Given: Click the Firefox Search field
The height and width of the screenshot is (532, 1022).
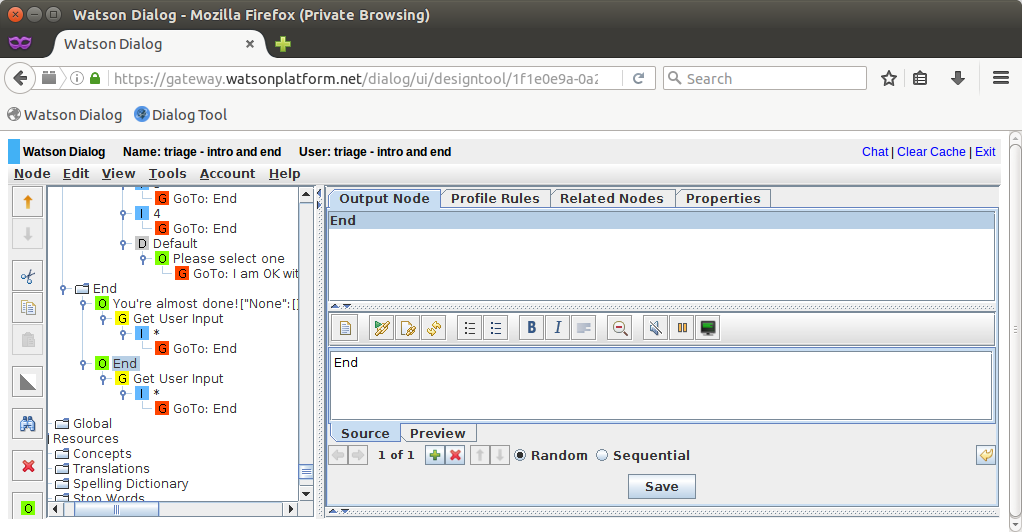Looking at the screenshot, I should (x=765, y=79).
